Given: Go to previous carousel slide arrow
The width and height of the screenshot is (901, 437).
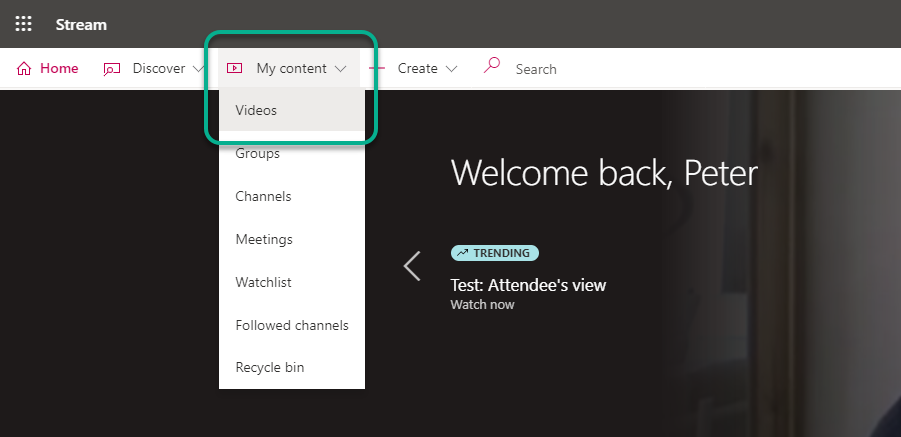Looking at the screenshot, I should click(412, 266).
